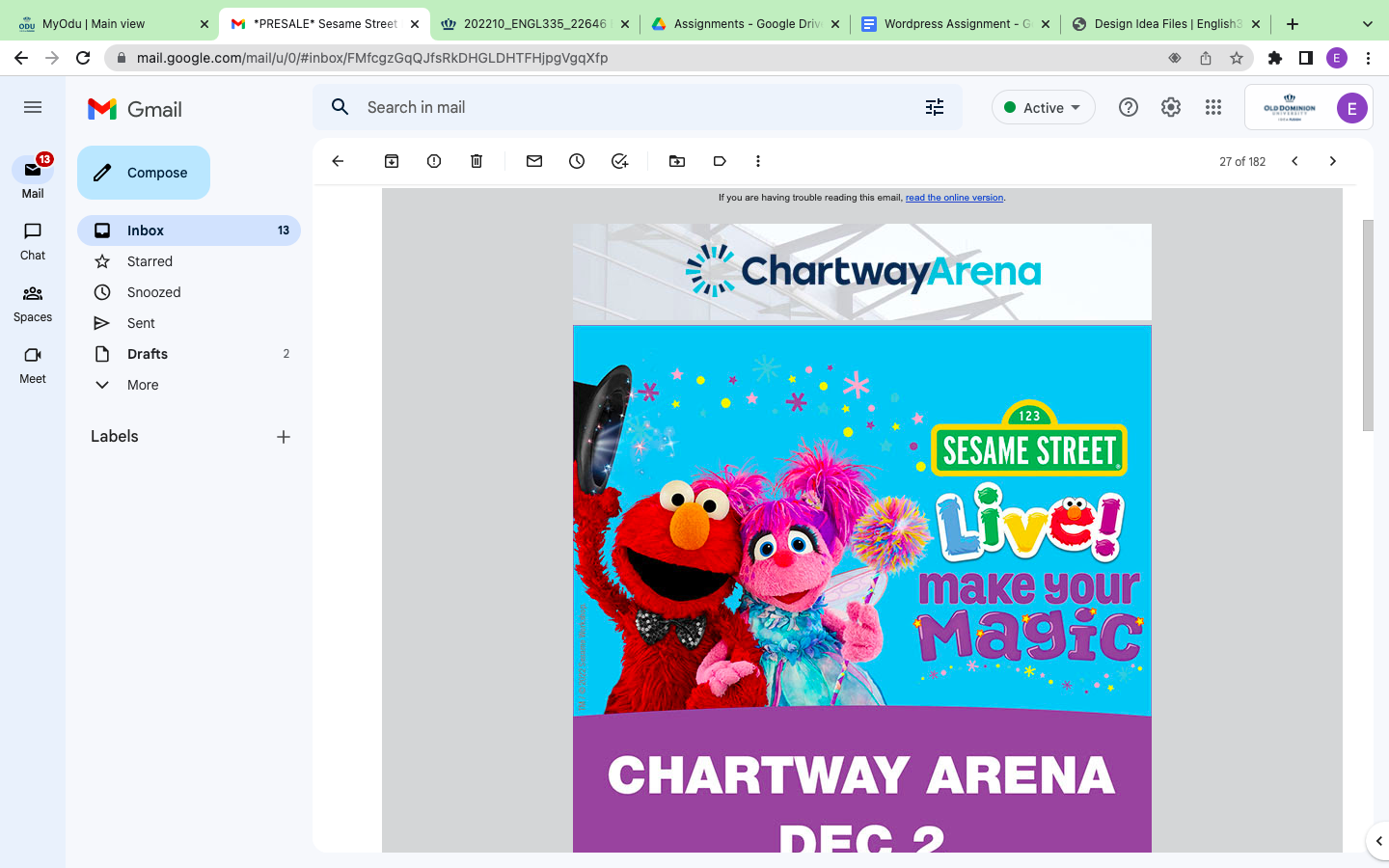Mark email as unread
Screen dimensions: 1389x868
pos(534,161)
